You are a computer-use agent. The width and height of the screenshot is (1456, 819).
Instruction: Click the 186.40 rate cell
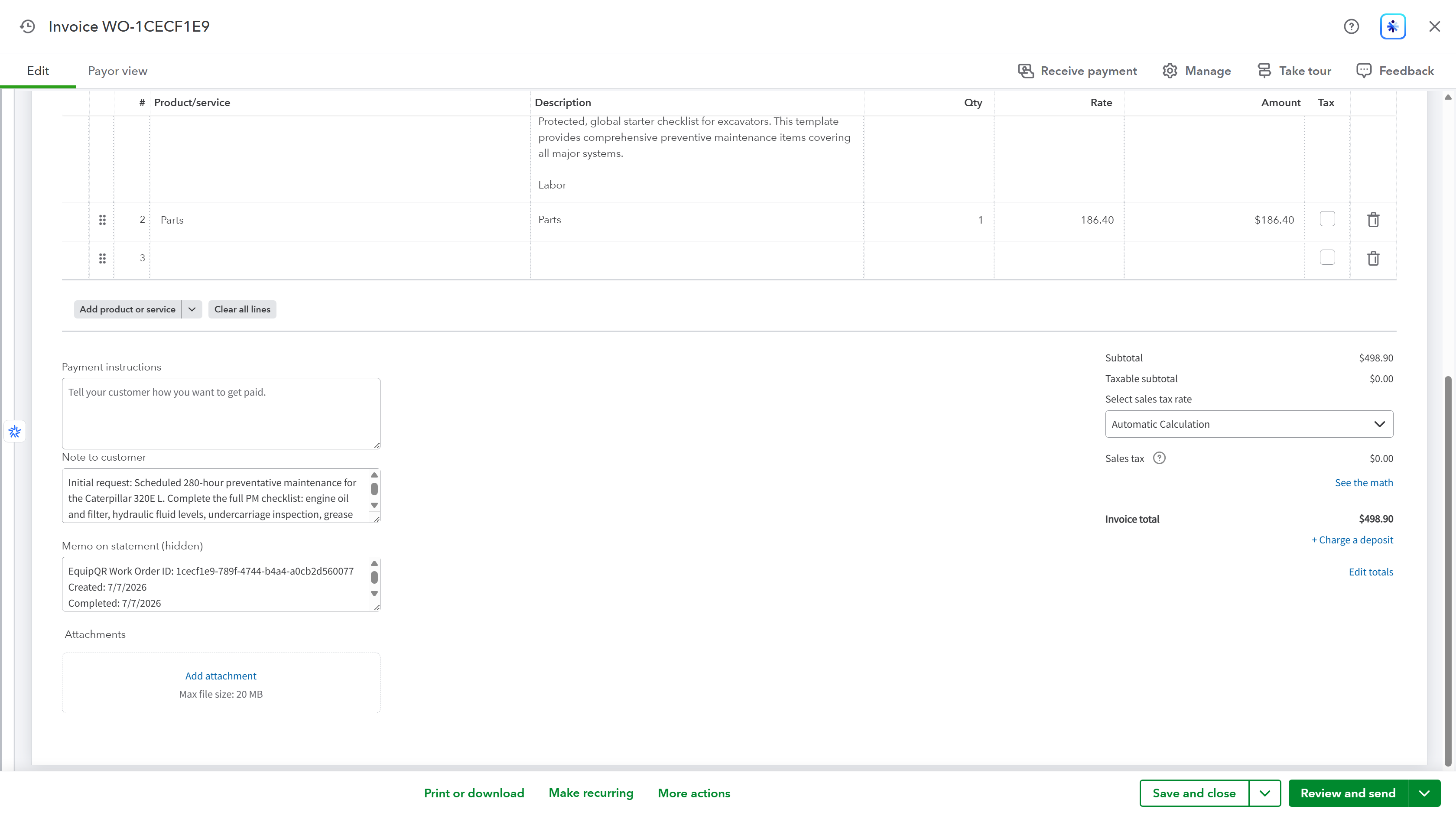[1059, 221]
